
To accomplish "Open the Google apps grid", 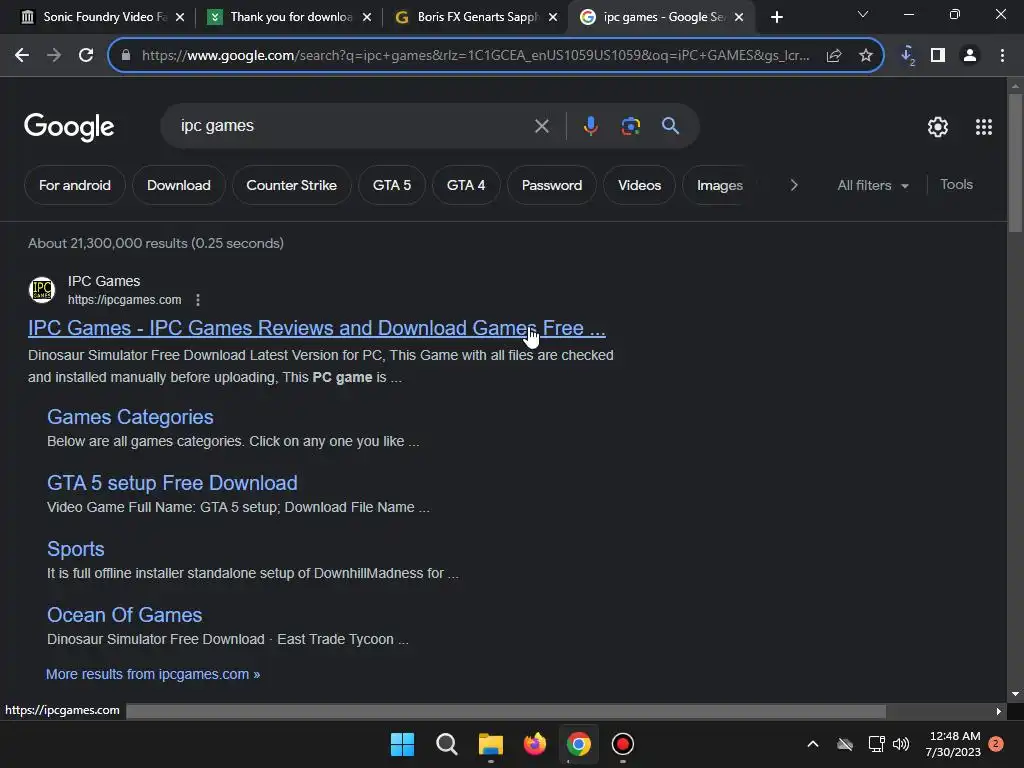I will [984, 127].
